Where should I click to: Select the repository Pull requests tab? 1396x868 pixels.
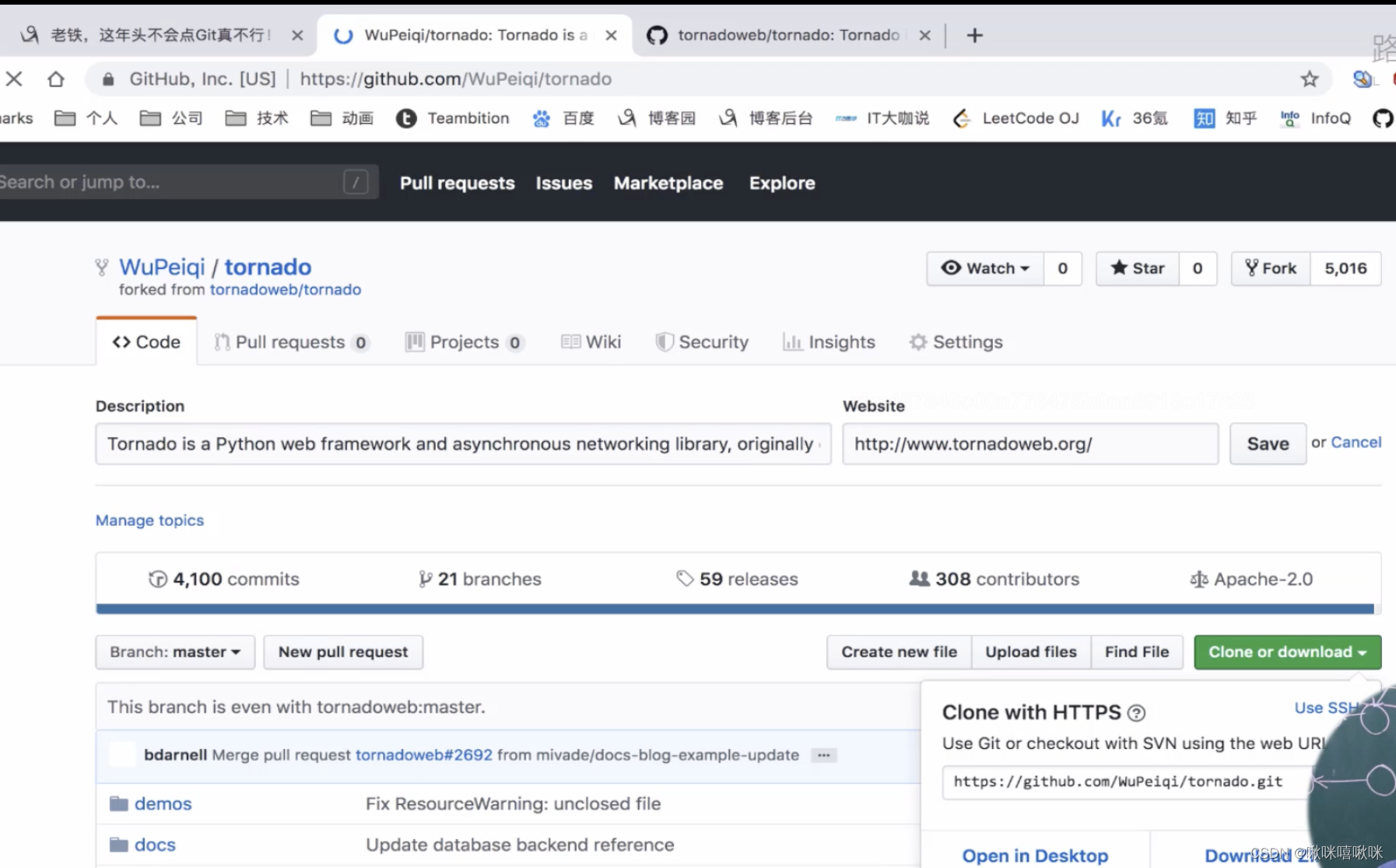click(x=291, y=342)
